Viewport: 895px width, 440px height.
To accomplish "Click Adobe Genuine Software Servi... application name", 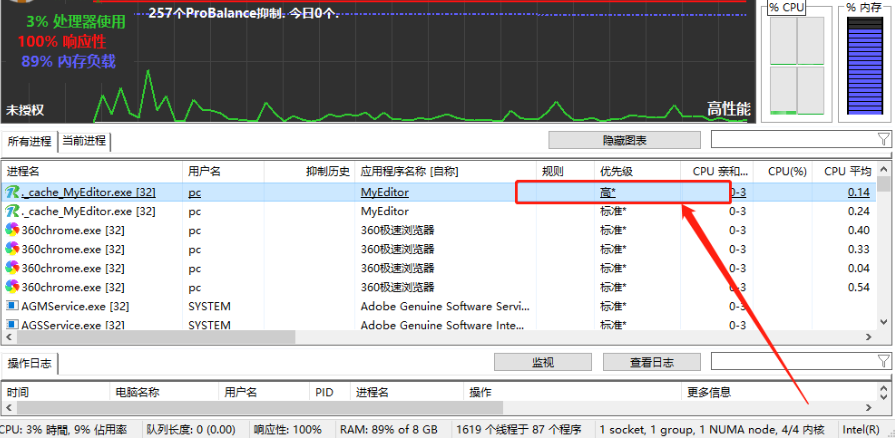I will tap(445, 306).
